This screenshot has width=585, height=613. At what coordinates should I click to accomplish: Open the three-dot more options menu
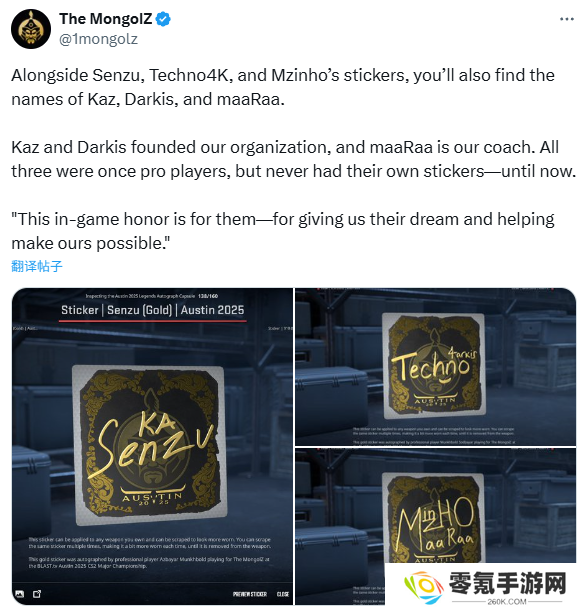tap(567, 19)
